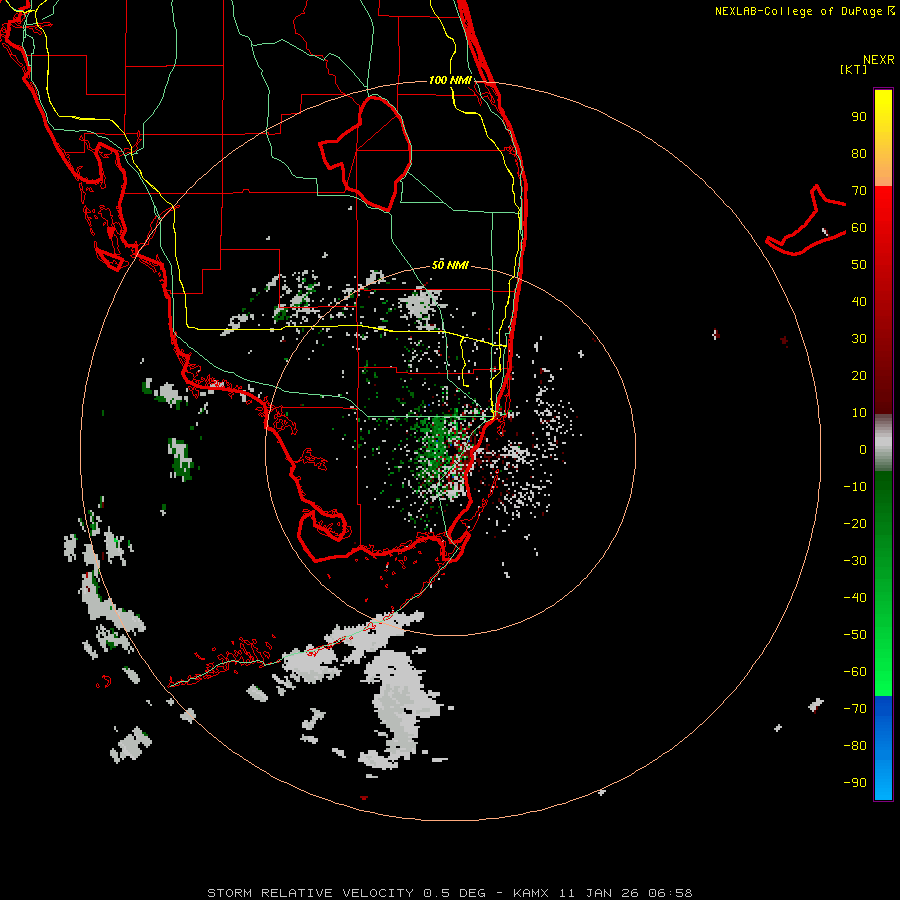The image size is (900, 900).
Task: Click the Grand Bahama island outline
Action: click(x=806, y=220)
